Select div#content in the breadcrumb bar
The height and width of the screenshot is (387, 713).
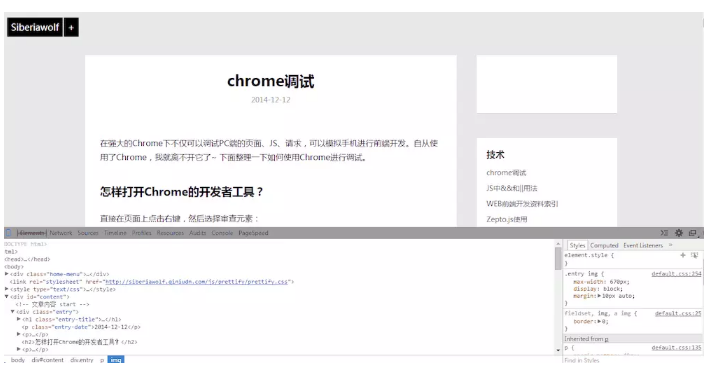[48, 360]
